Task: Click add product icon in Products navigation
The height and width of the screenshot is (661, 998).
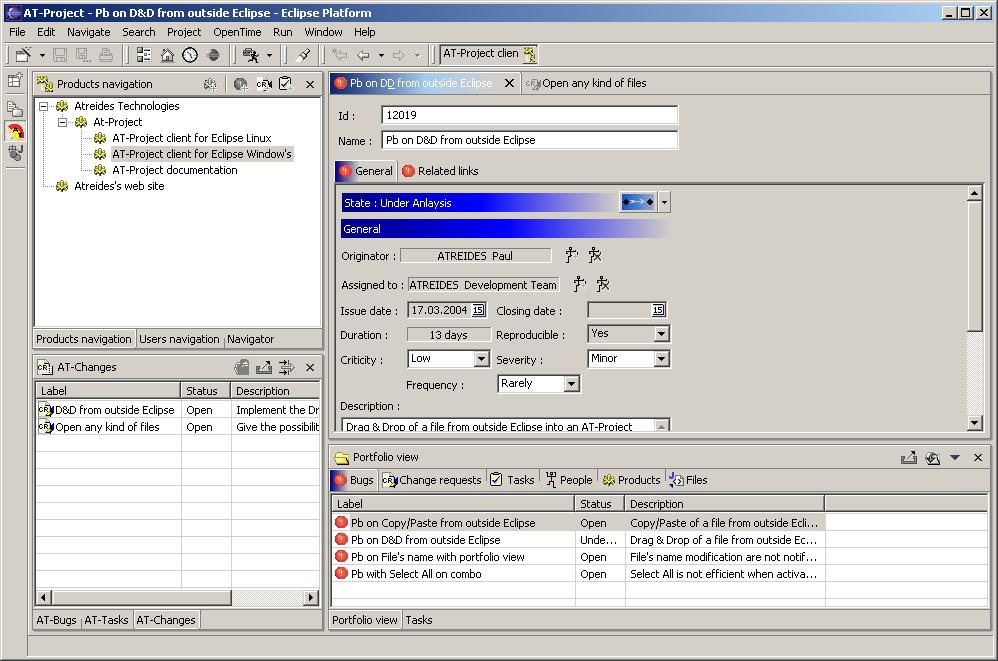Action: 210,84
